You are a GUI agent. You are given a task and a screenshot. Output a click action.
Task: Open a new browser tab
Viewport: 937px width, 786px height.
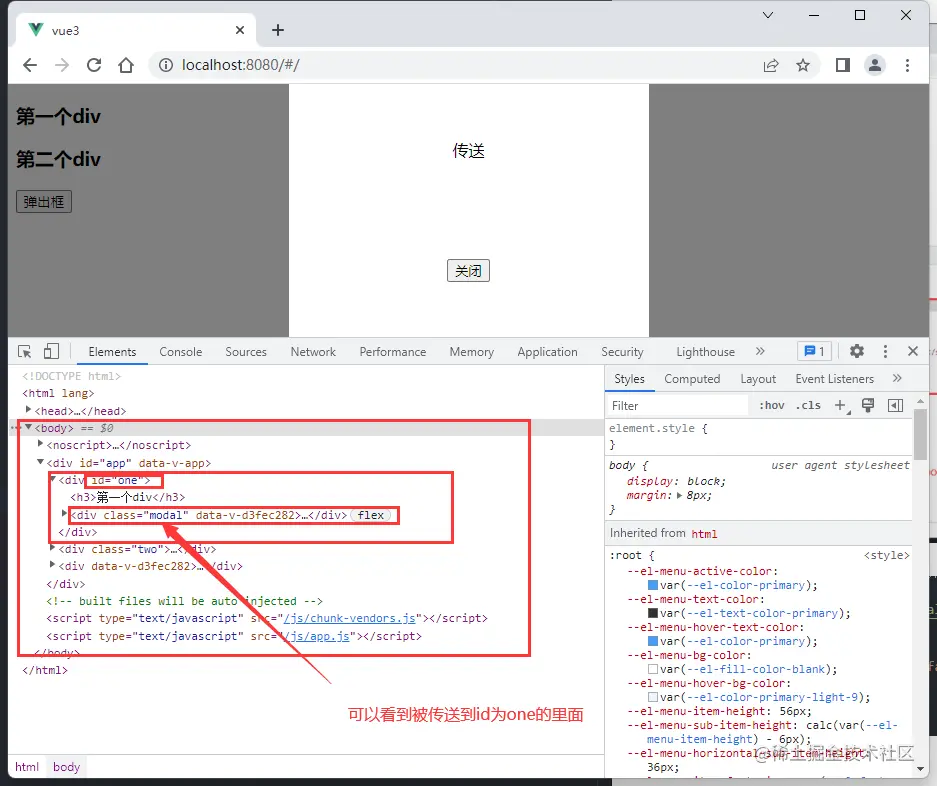[278, 30]
